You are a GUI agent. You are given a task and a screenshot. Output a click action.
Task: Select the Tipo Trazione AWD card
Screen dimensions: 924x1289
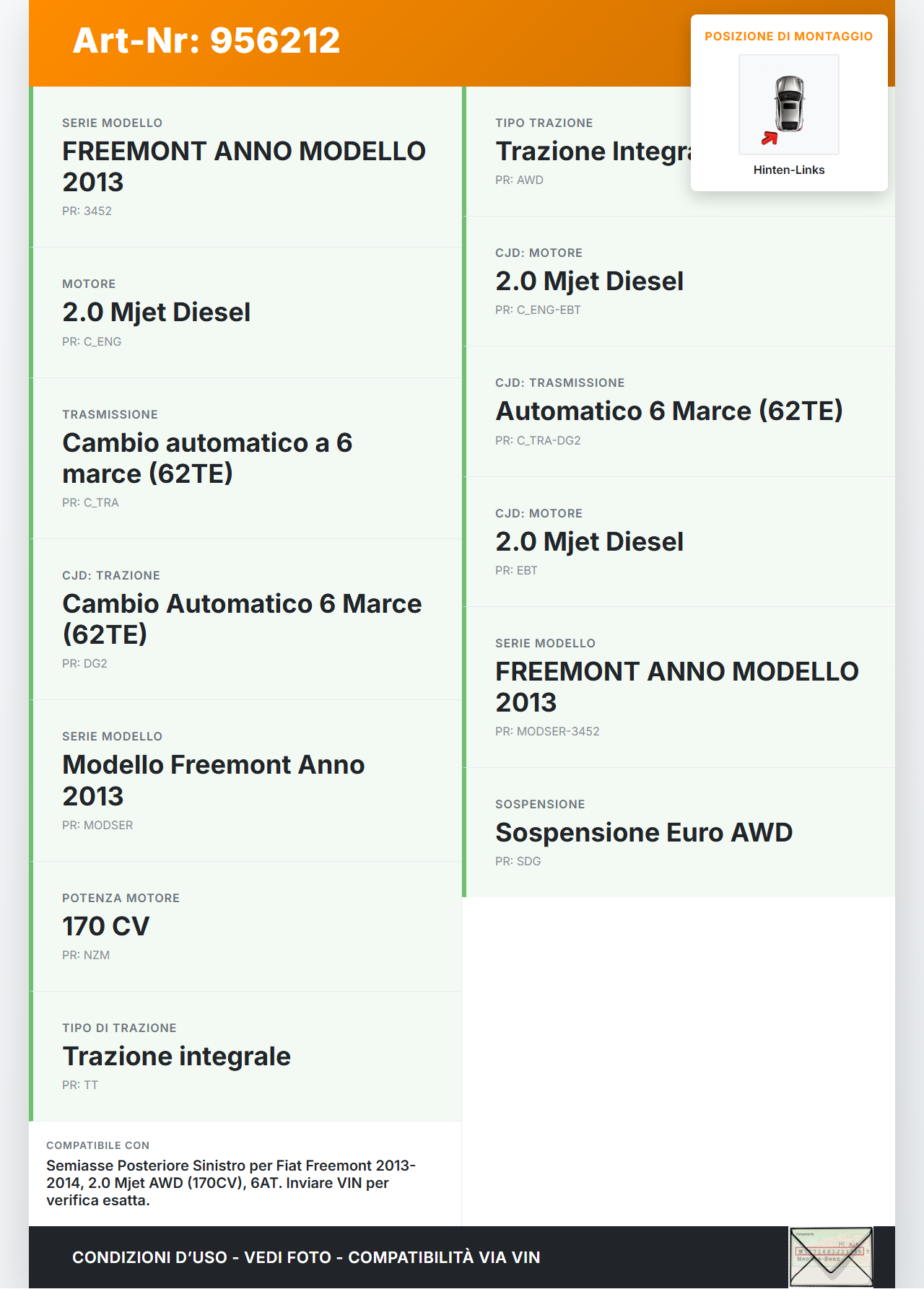click(x=577, y=152)
